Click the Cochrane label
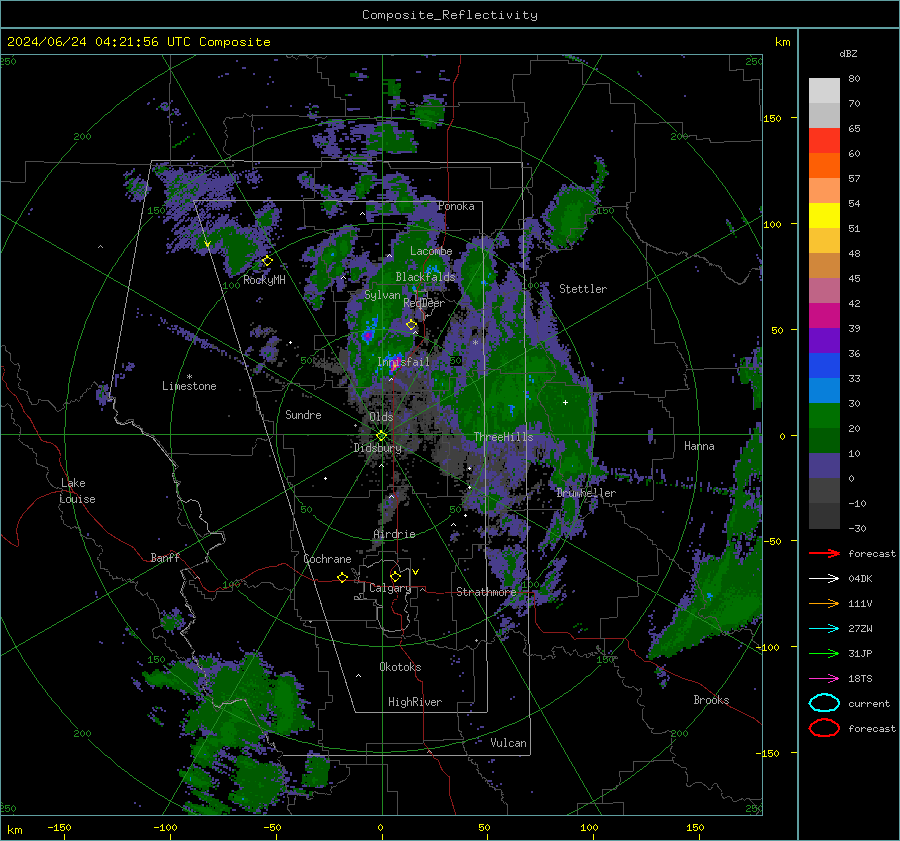Screen dimensions: 900x841 [327, 559]
